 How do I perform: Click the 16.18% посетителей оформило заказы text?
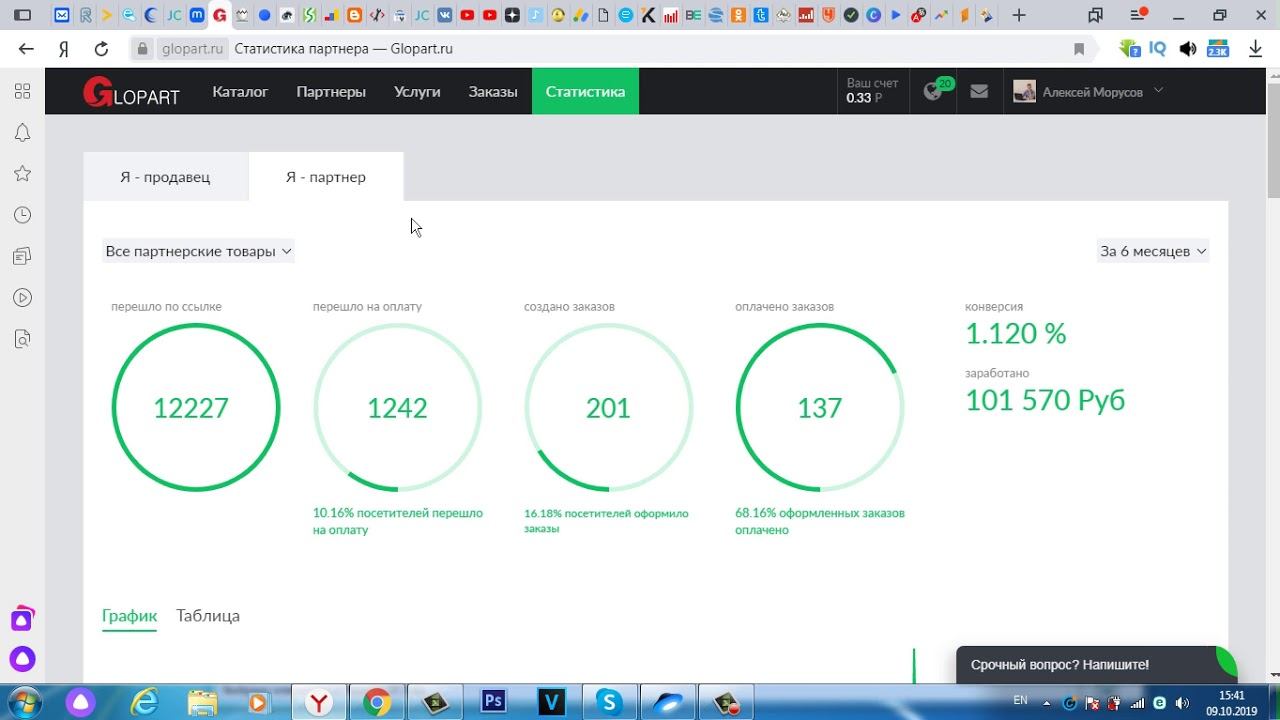[x=606, y=521]
